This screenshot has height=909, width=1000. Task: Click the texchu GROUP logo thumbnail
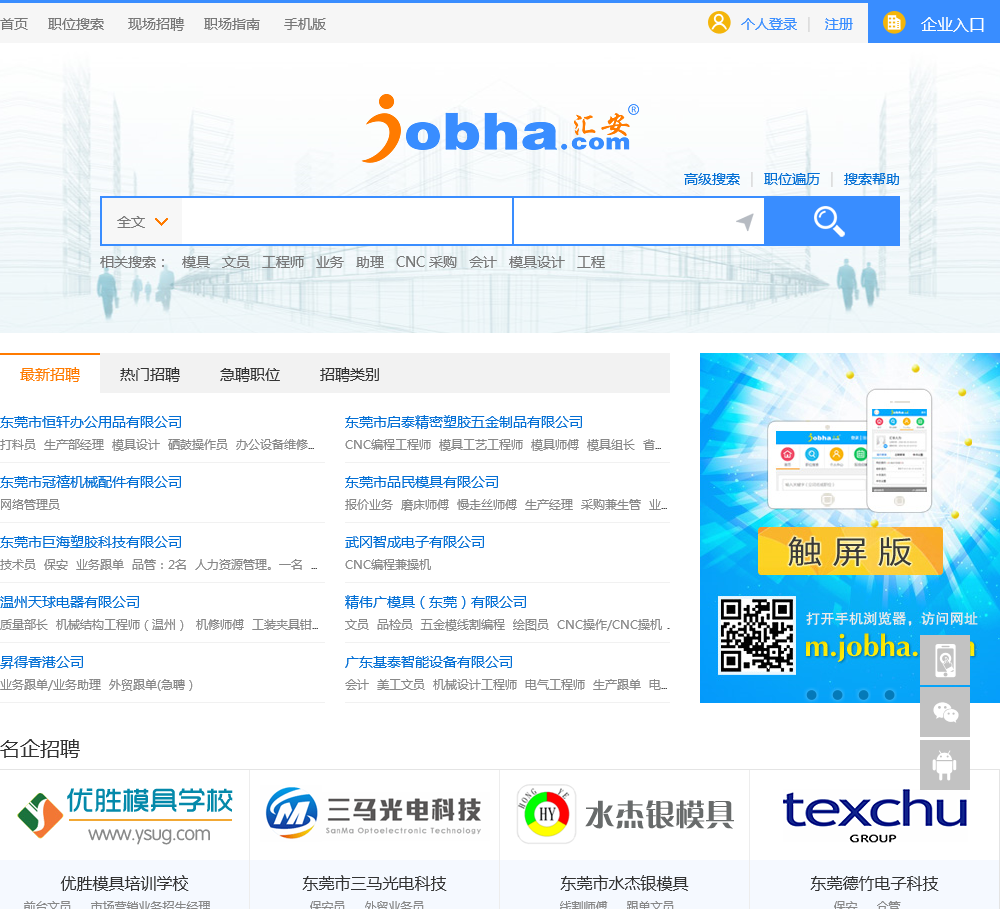874,816
